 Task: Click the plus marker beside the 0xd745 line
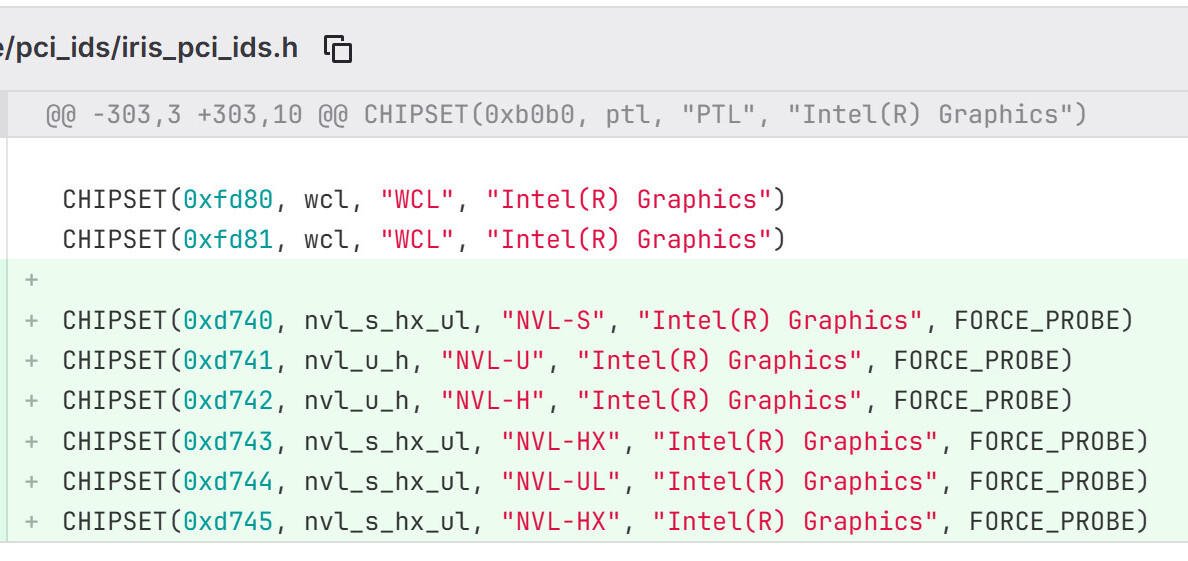[x=32, y=522]
